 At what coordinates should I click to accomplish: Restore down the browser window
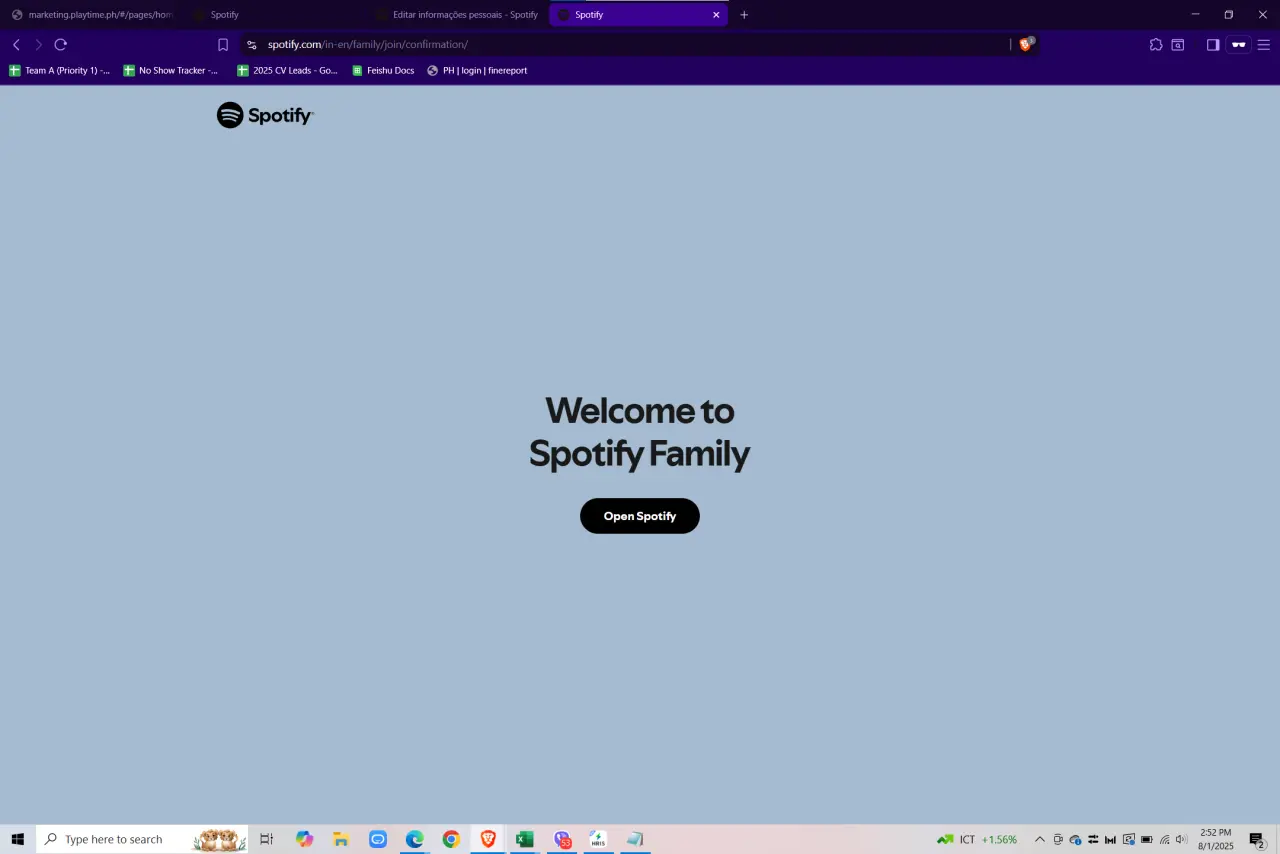1229,14
